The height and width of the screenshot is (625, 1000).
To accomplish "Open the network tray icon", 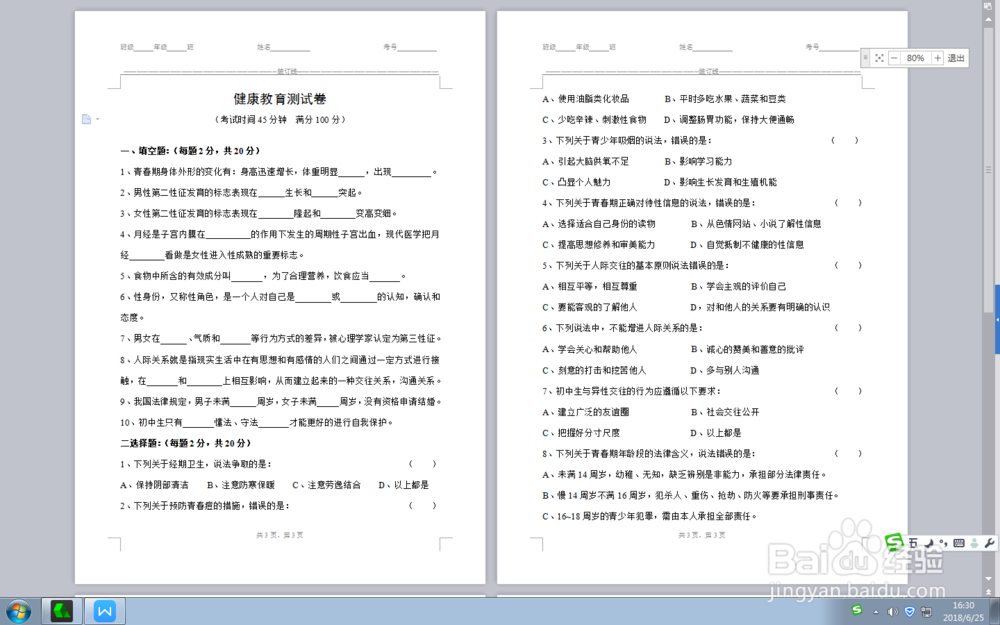I will pos(927,612).
